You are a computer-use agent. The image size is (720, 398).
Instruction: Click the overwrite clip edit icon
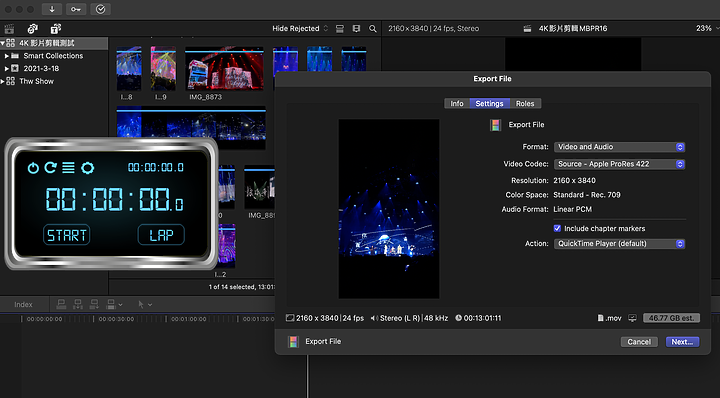[111, 304]
